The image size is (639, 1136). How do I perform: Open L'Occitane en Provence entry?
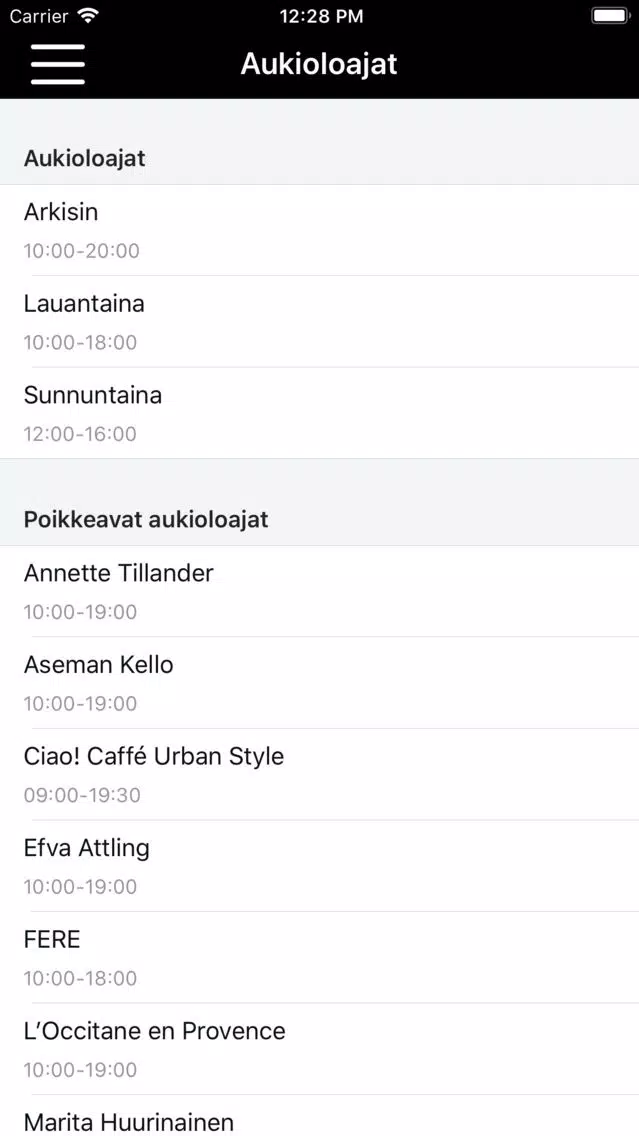coord(319,1049)
